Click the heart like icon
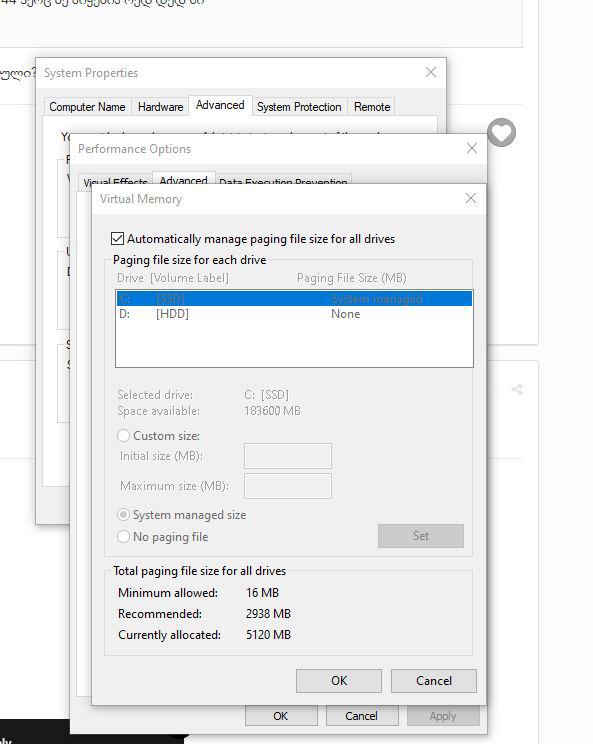593x744 pixels. point(501,132)
